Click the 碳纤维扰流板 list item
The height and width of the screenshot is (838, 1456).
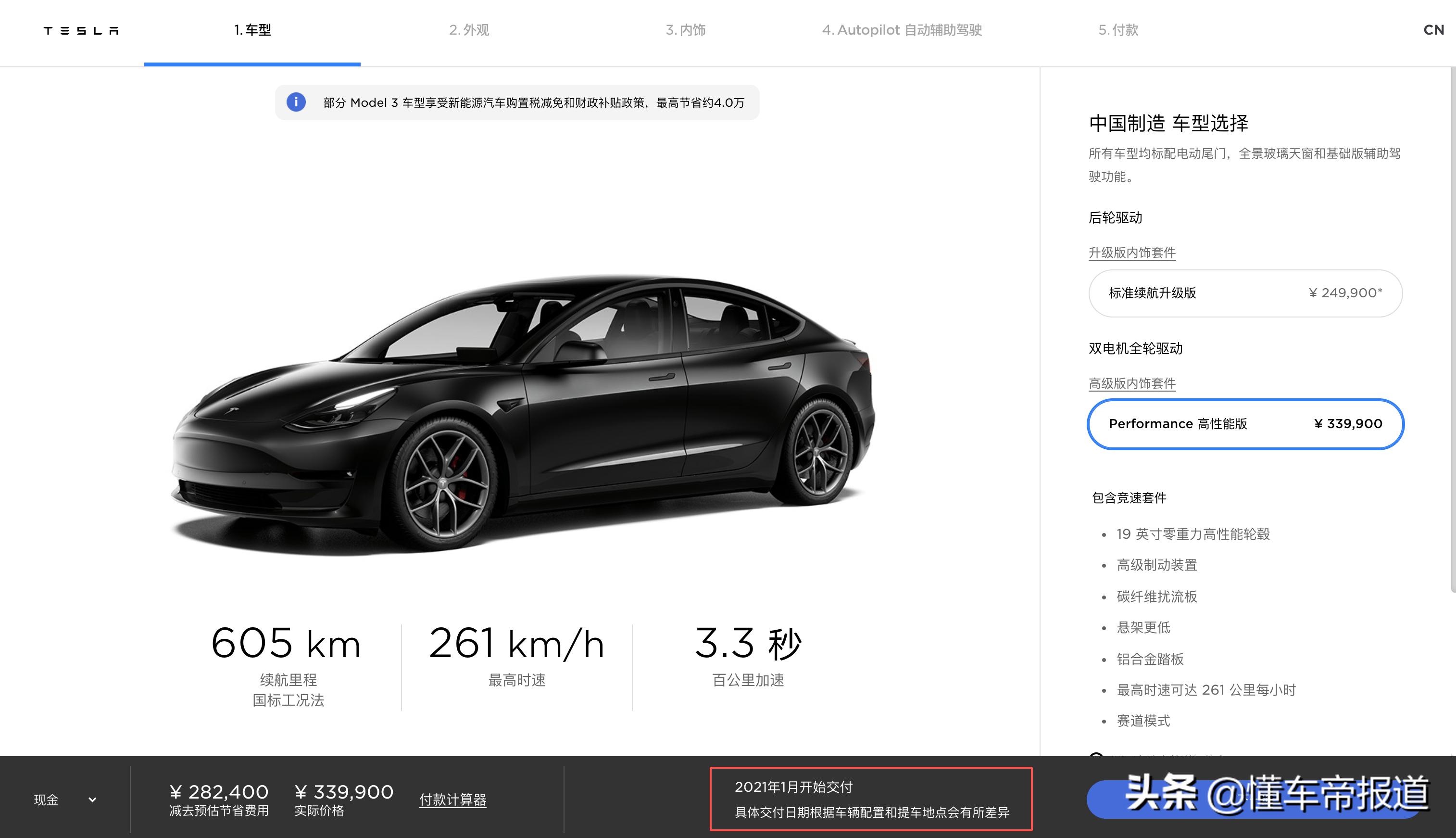click(x=1156, y=597)
